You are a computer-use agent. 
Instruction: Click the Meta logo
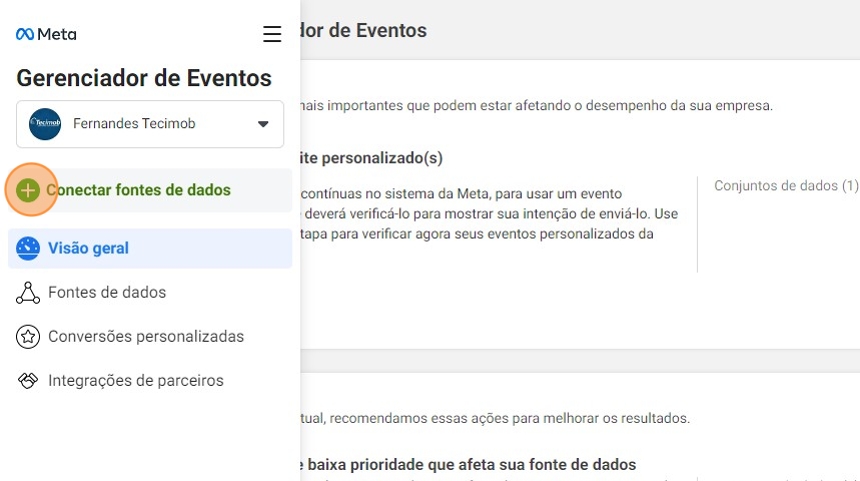(x=46, y=34)
